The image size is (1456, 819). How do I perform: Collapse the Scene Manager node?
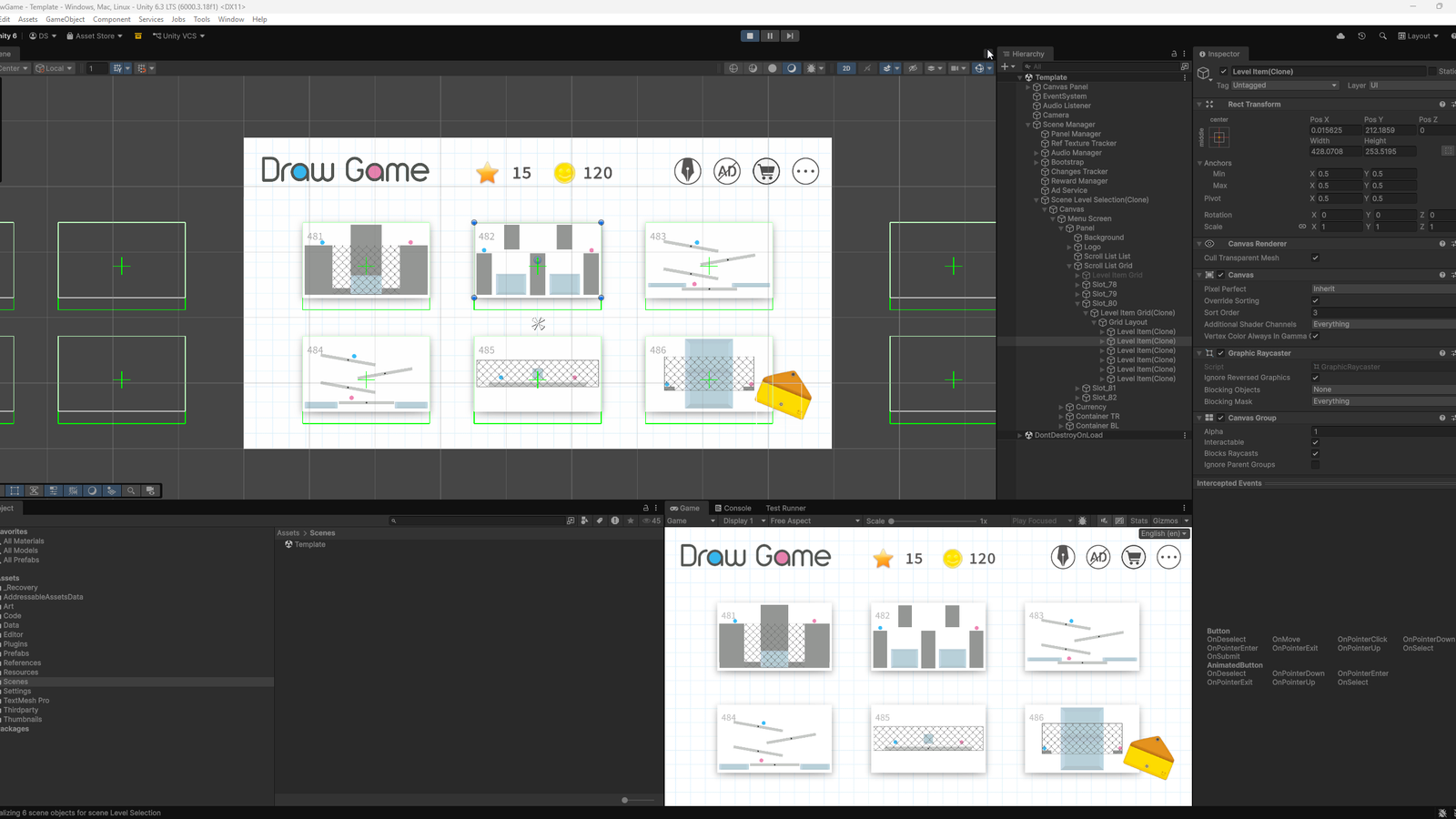point(1028,125)
